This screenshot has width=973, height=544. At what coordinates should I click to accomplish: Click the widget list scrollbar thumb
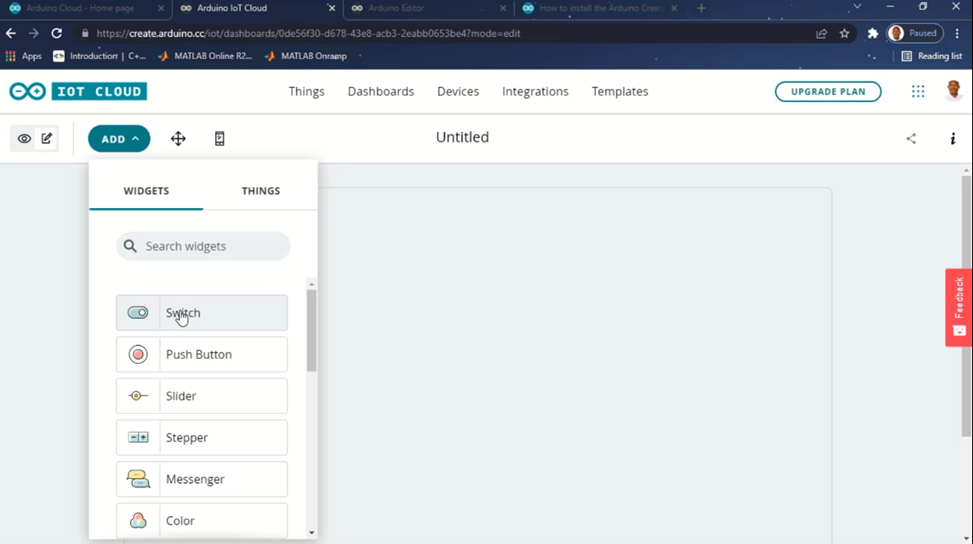pos(312,330)
